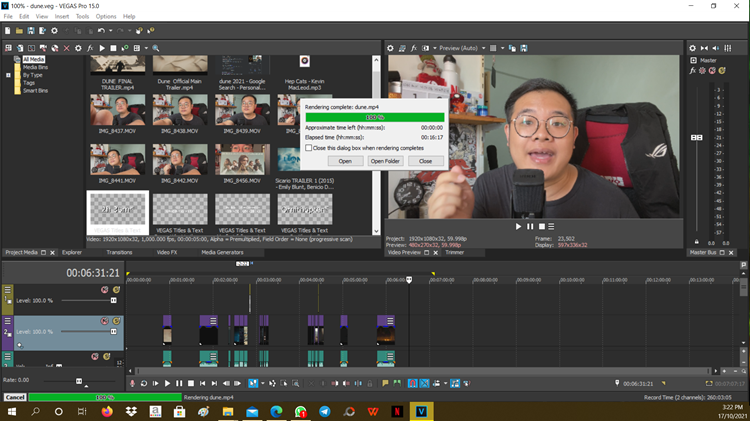Click the open project folder icon
This screenshot has width=750, height=421.
(x=19, y=31)
